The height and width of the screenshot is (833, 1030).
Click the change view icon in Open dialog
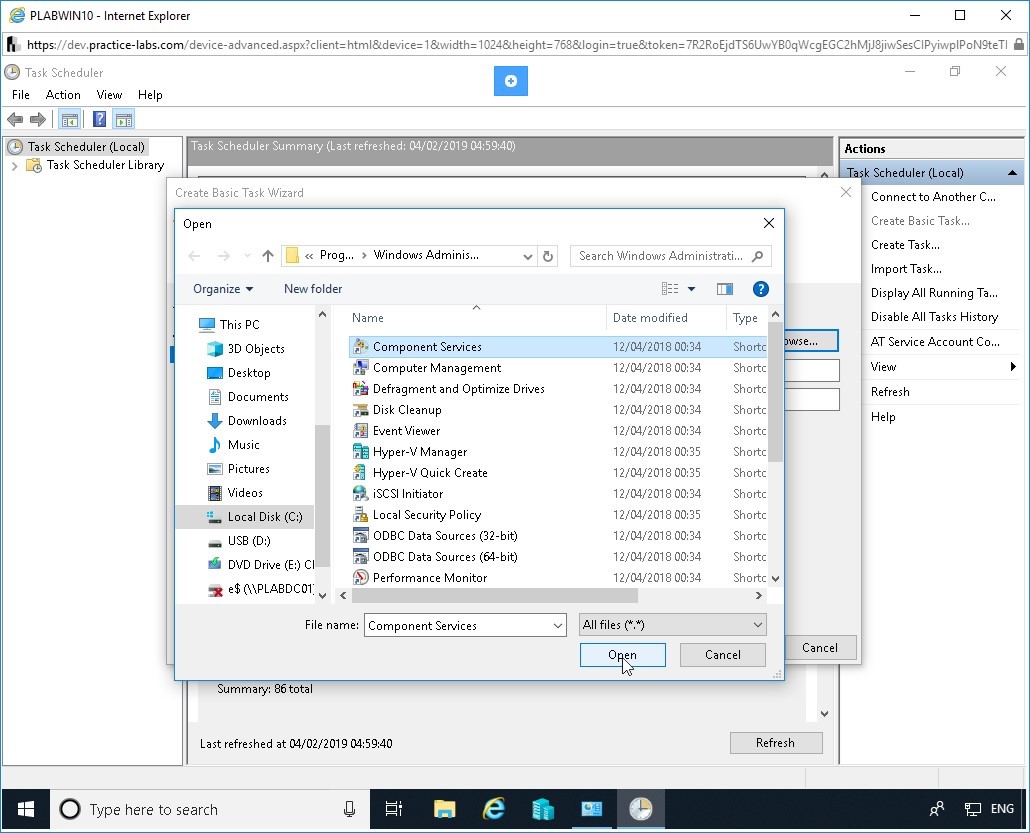pos(670,289)
